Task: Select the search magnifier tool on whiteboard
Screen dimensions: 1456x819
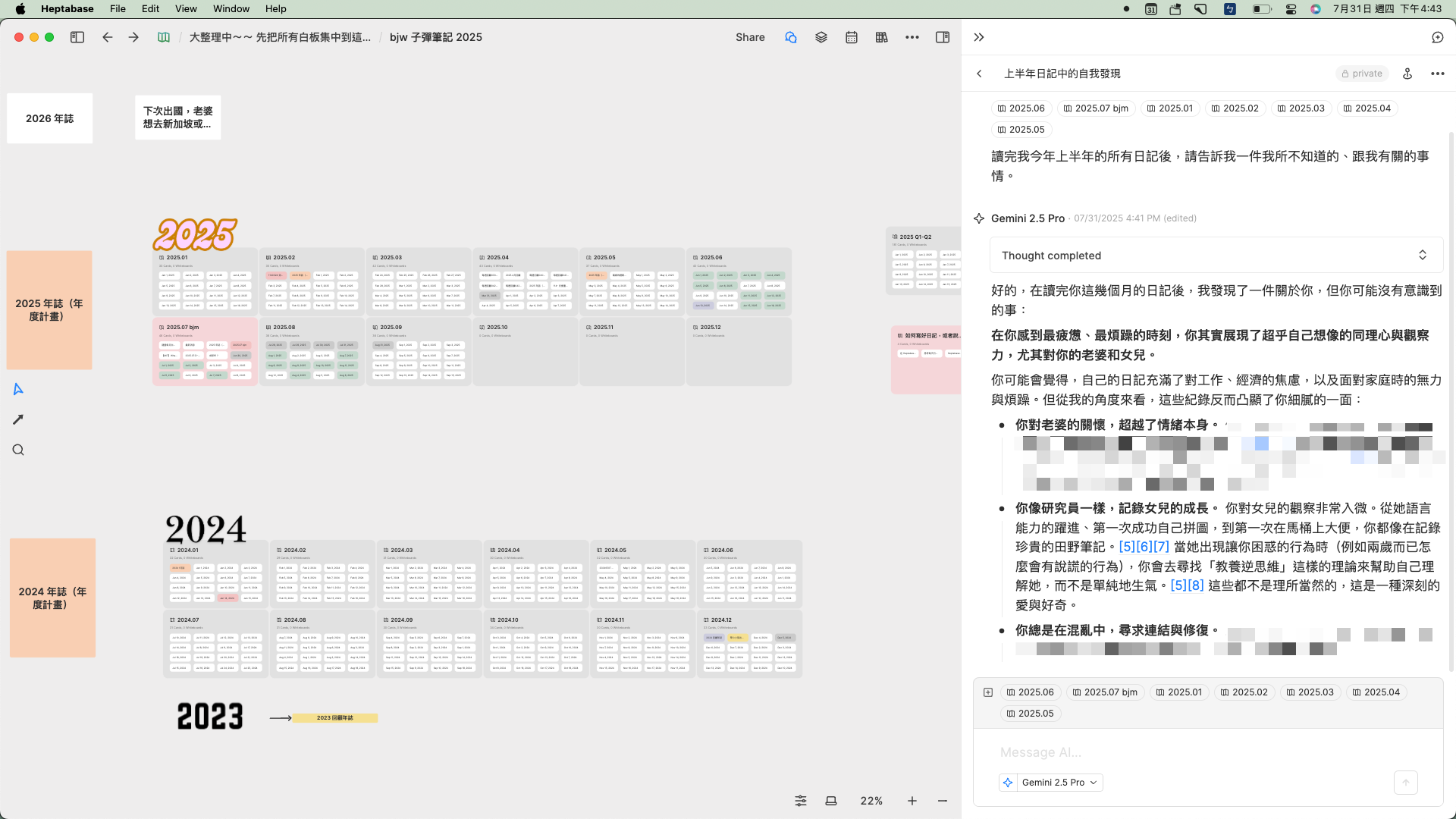Action: 17,450
